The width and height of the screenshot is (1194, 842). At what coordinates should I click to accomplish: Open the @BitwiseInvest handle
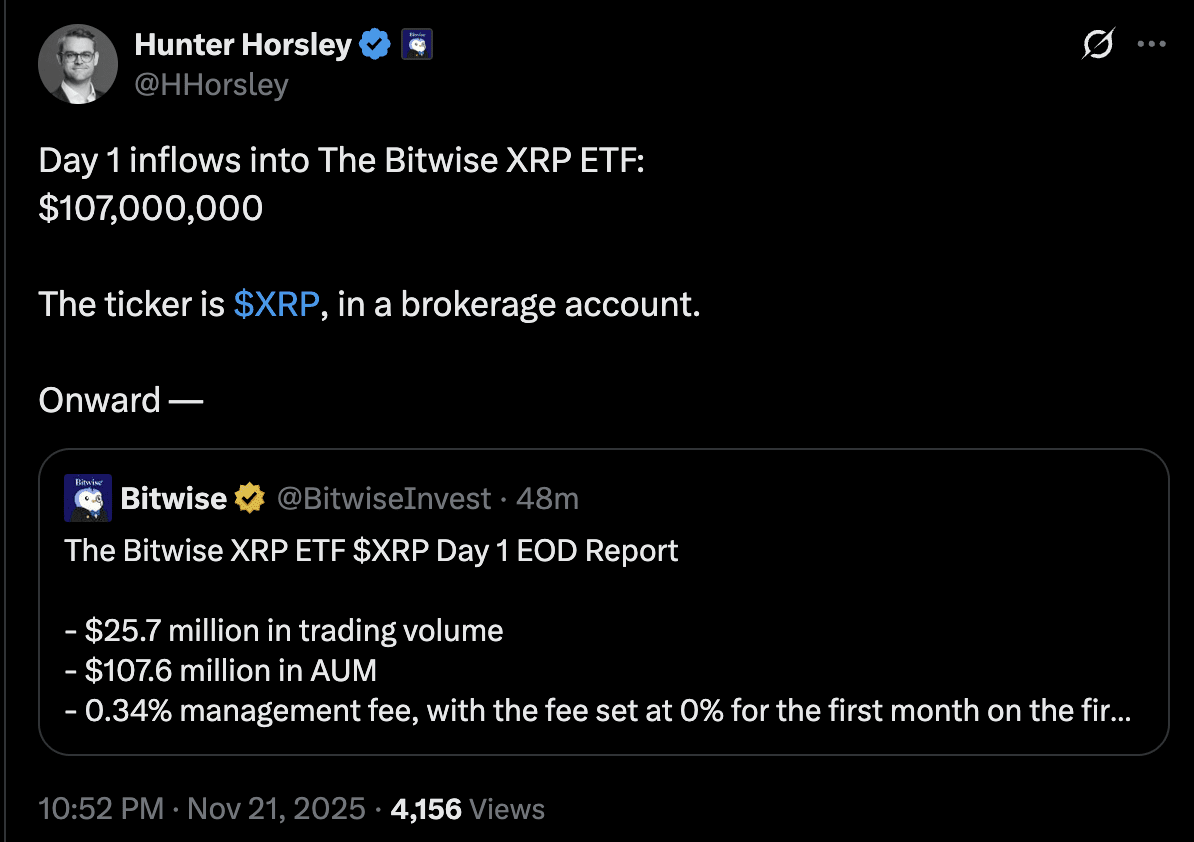click(383, 498)
